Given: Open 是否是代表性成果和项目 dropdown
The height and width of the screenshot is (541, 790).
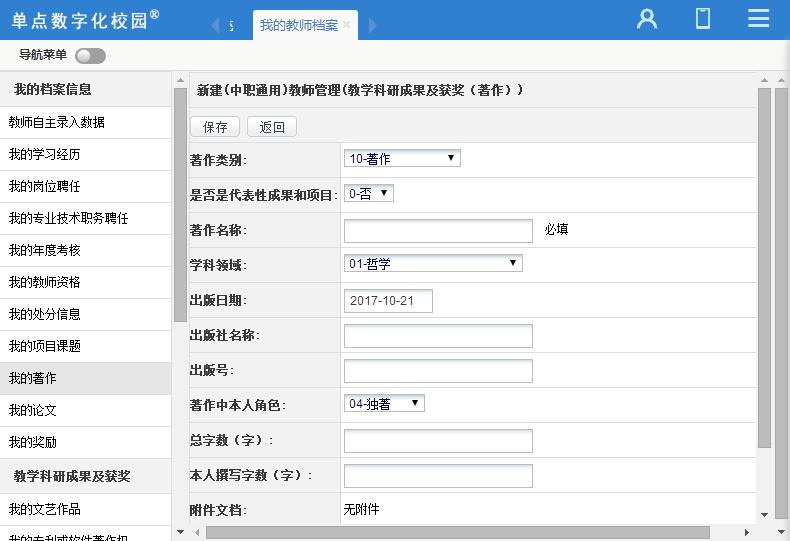Looking at the screenshot, I should 369,193.
